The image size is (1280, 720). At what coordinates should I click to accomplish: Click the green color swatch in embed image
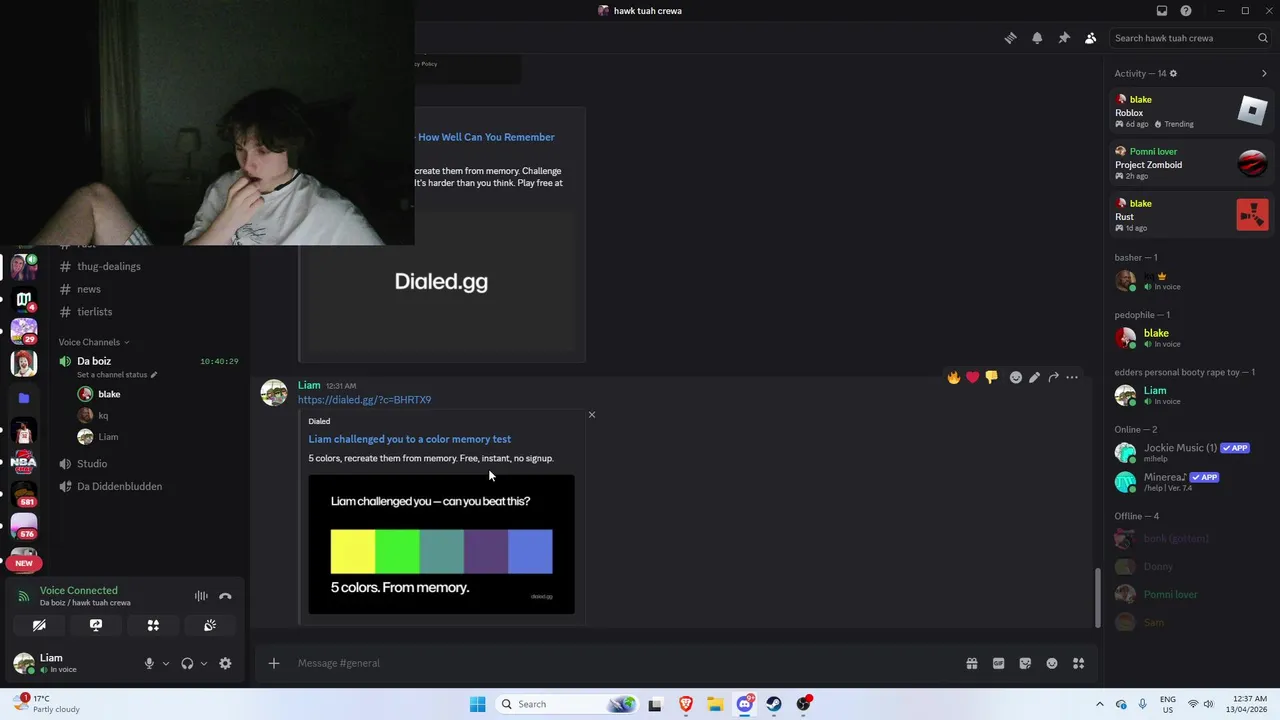(397, 551)
